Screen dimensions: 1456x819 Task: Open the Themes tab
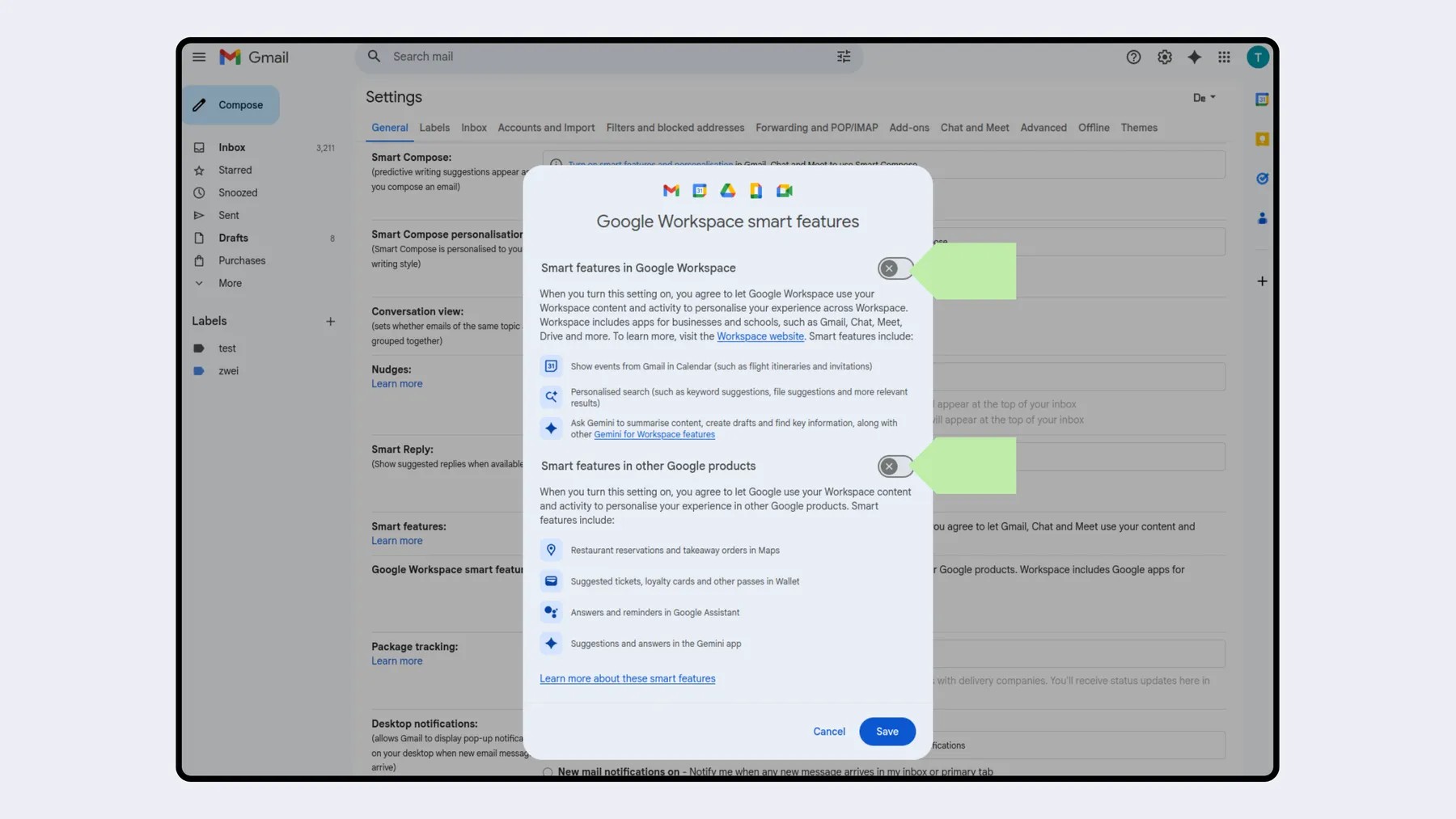tap(1139, 128)
